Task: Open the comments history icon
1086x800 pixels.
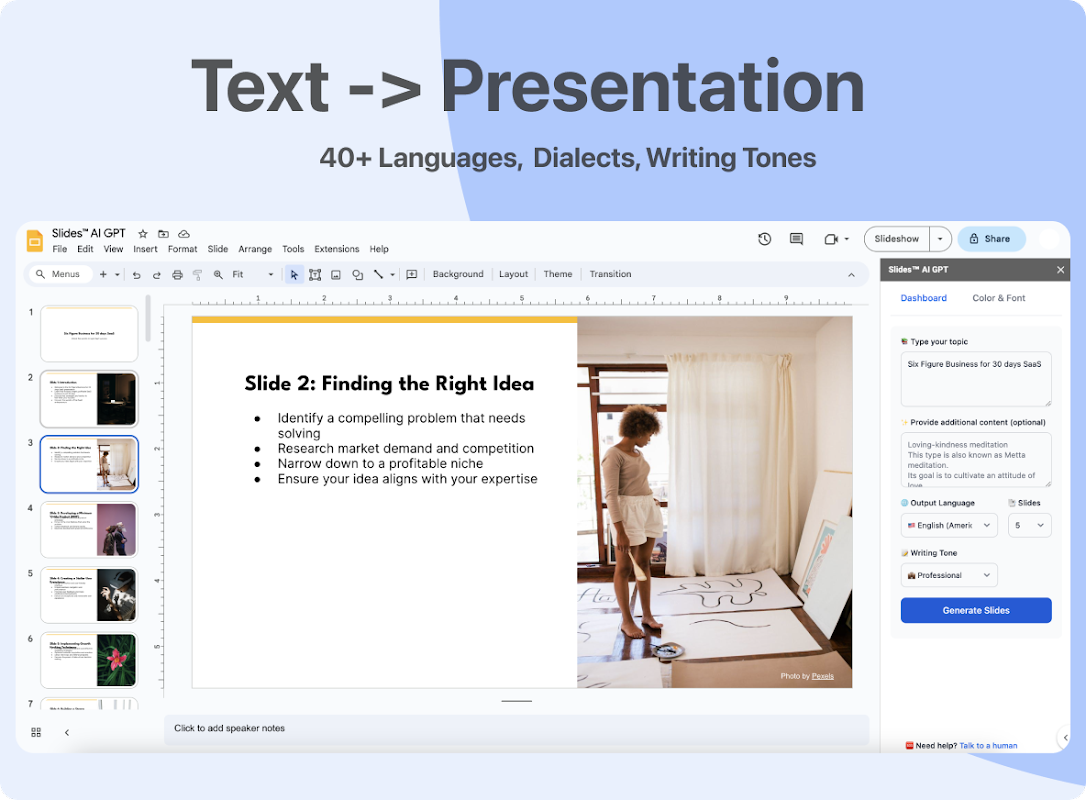Action: point(796,239)
